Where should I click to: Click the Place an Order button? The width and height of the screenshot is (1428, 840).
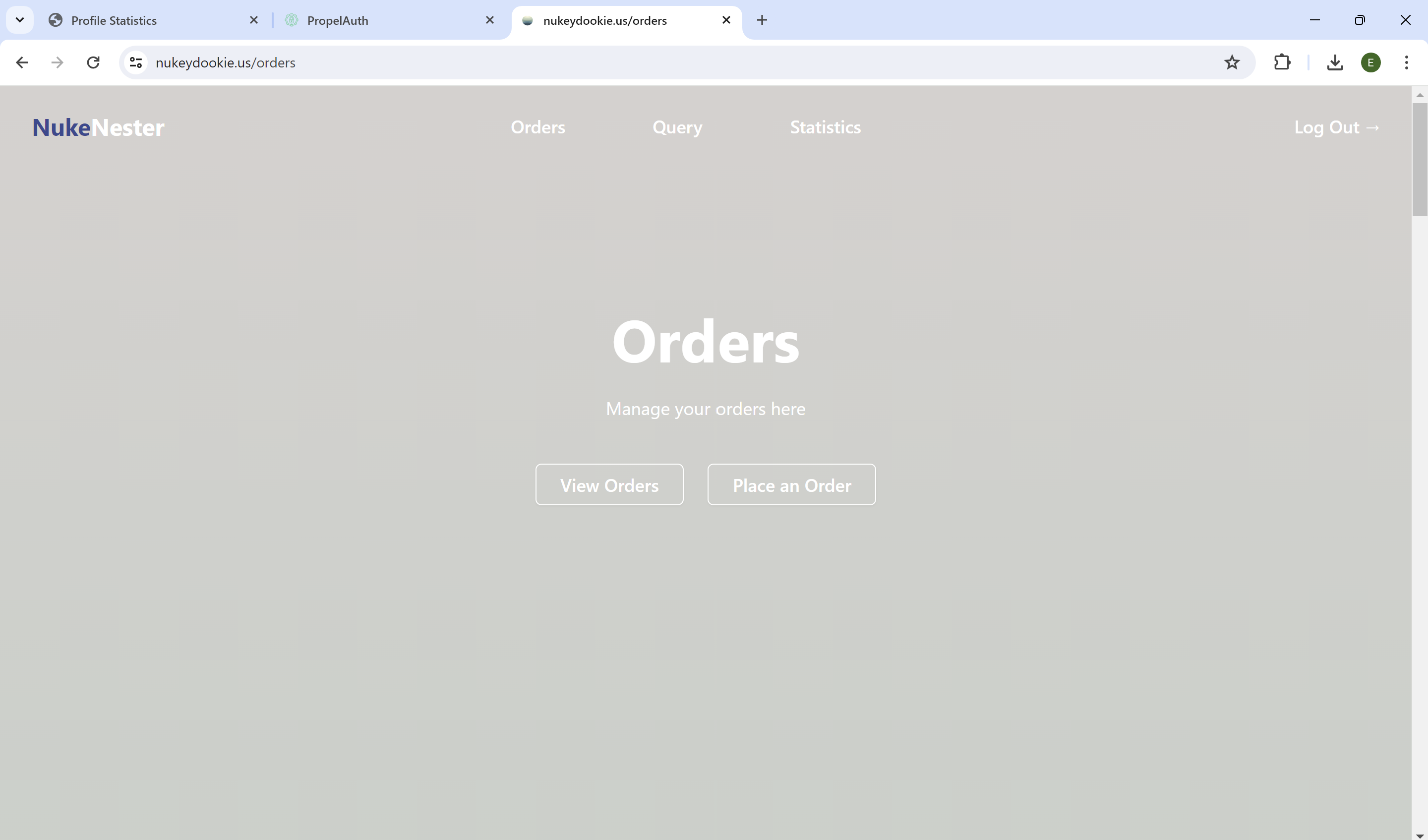[x=791, y=485]
